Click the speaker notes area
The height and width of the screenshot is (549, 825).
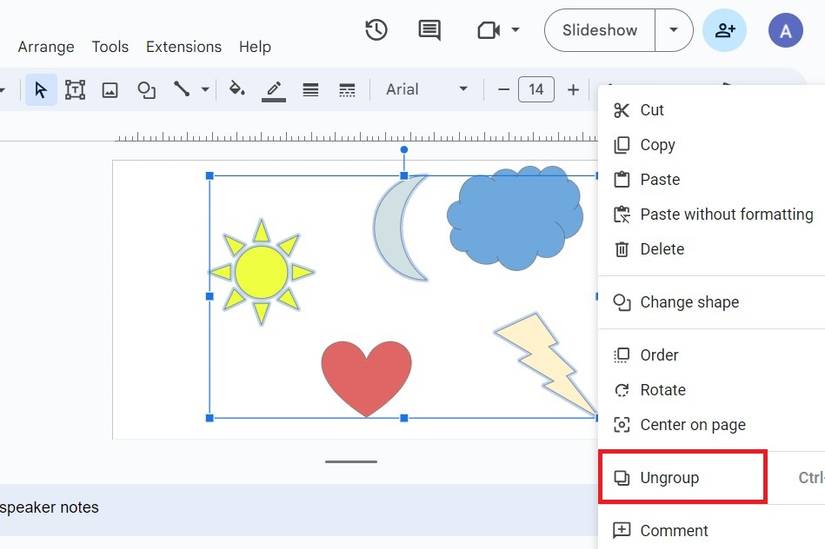[x=298, y=508]
